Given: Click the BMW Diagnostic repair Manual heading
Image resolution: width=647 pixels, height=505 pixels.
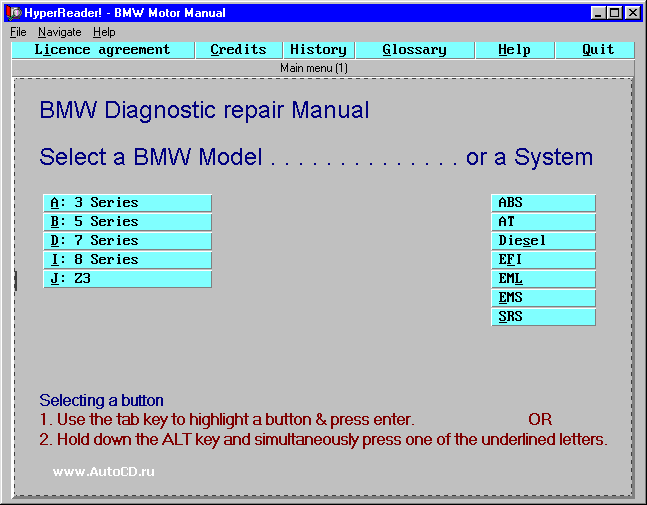Looking at the screenshot, I should 204,111.
